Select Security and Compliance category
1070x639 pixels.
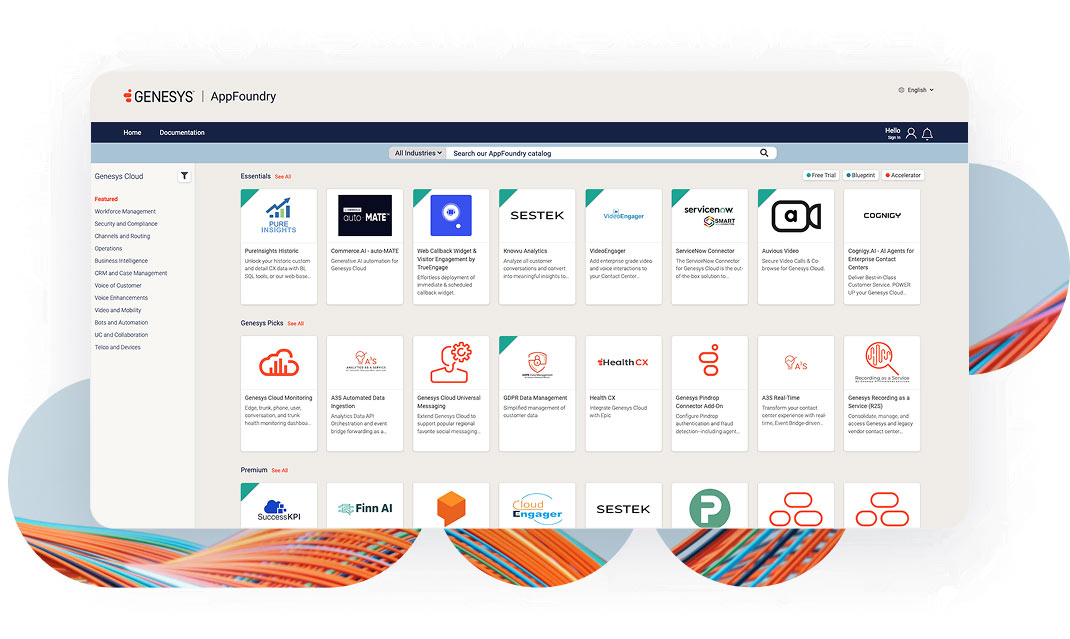click(126, 224)
